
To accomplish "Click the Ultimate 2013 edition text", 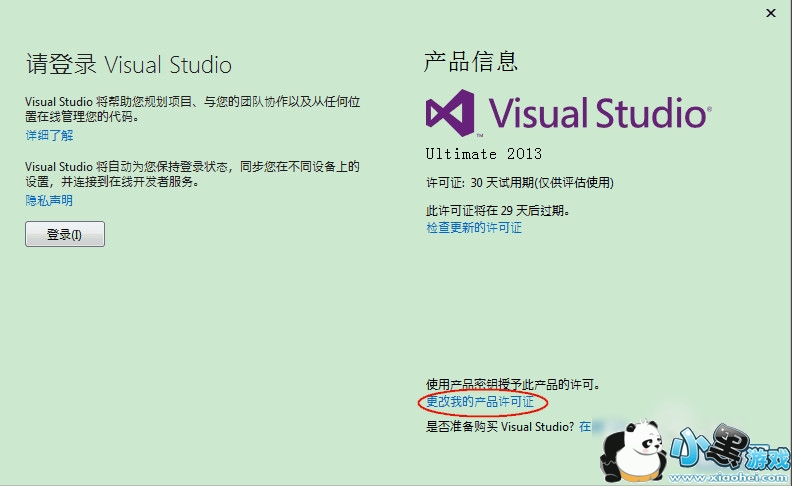I will tap(483, 154).
